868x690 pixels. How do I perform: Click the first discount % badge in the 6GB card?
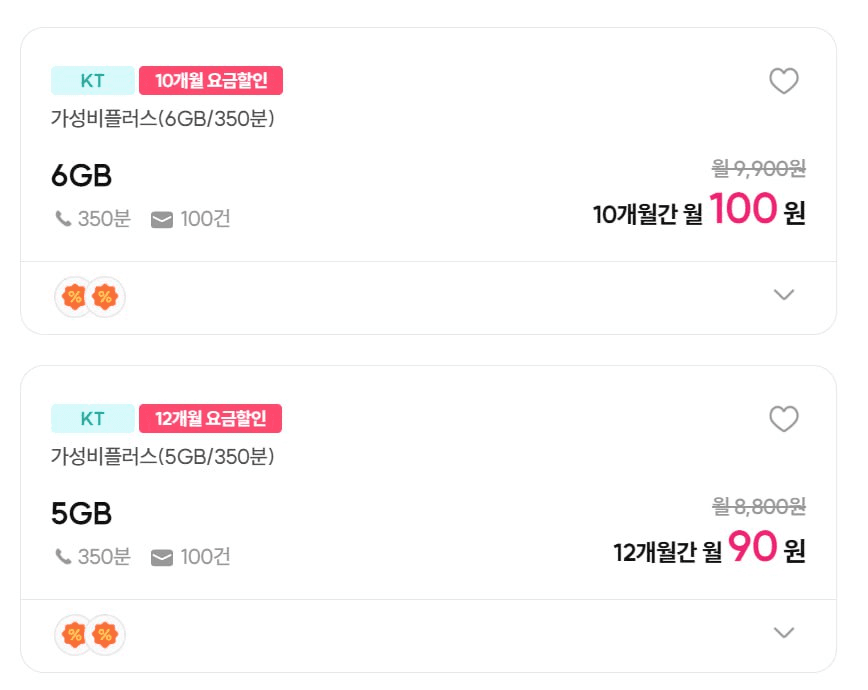74,296
